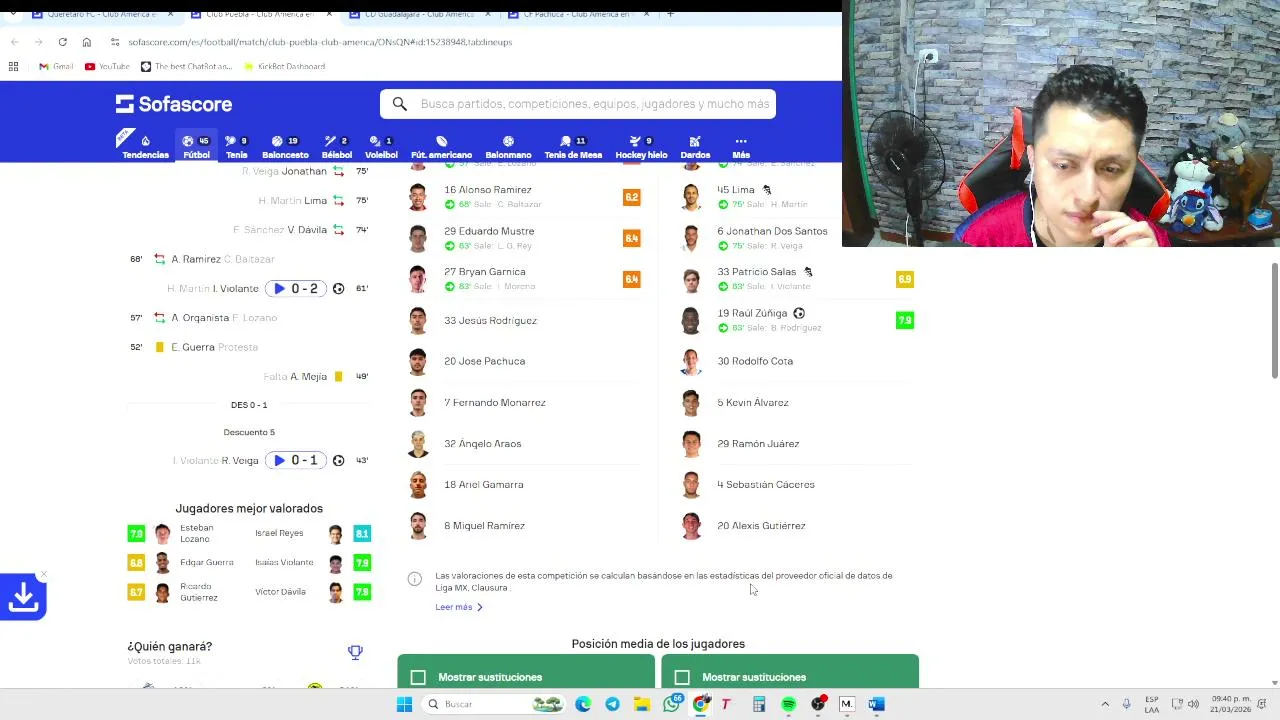1280x720 pixels.
Task: Click the info icon beside valoraciones note
Action: pyautogui.click(x=414, y=579)
